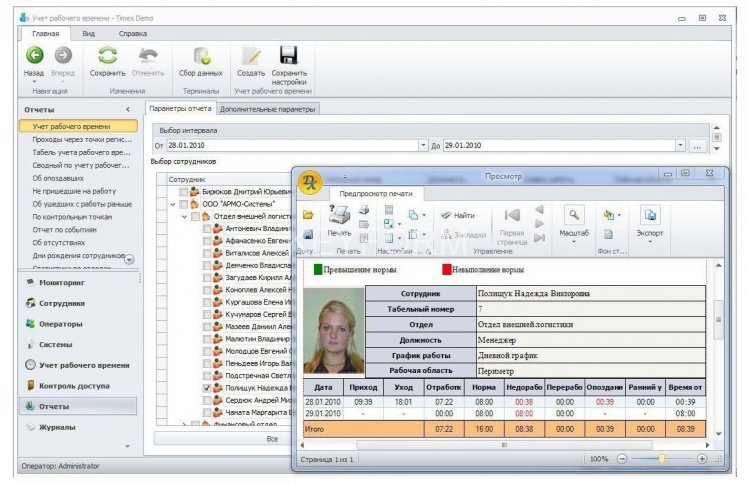
Task: Click the Экспорт icon in preview ribbon
Action: 650,215
